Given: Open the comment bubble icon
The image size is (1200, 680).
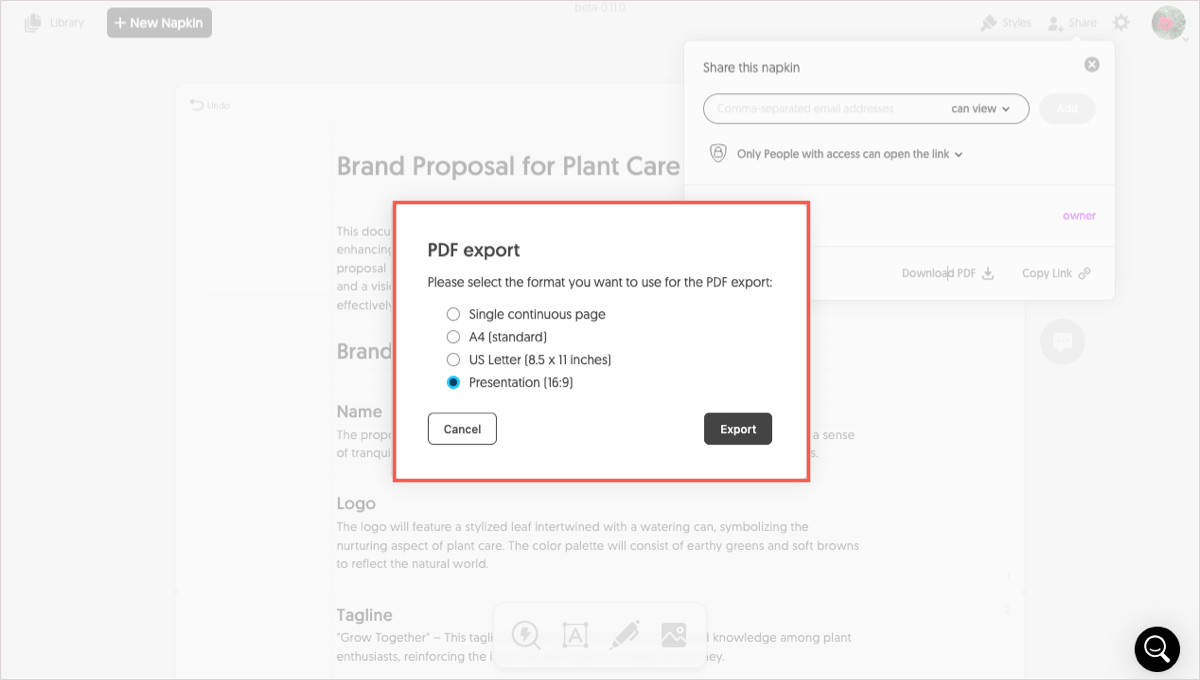Looking at the screenshot, I should coord(1062,342).
